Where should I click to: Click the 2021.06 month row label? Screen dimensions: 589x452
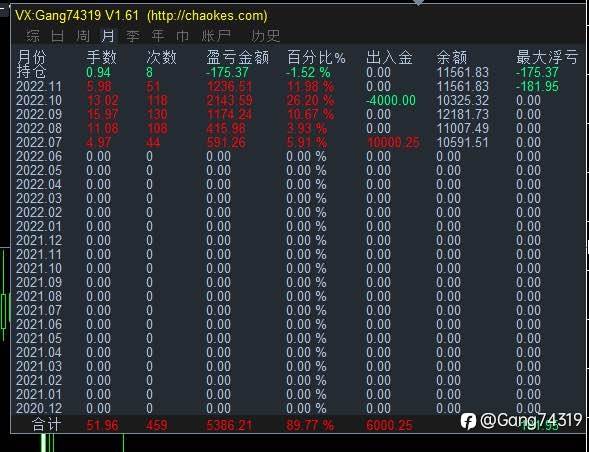[39, 325]
